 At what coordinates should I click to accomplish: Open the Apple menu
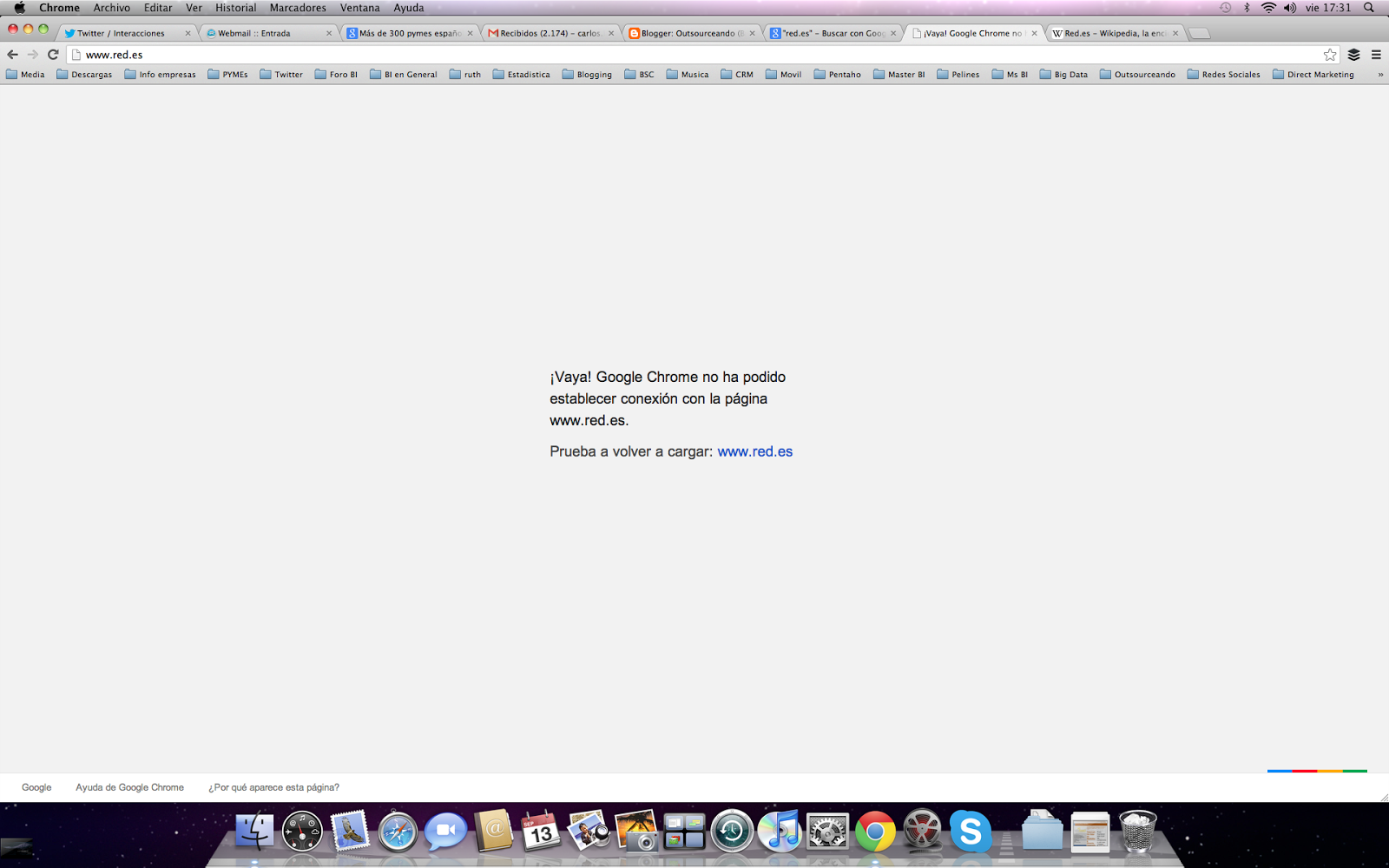point(19,8)
